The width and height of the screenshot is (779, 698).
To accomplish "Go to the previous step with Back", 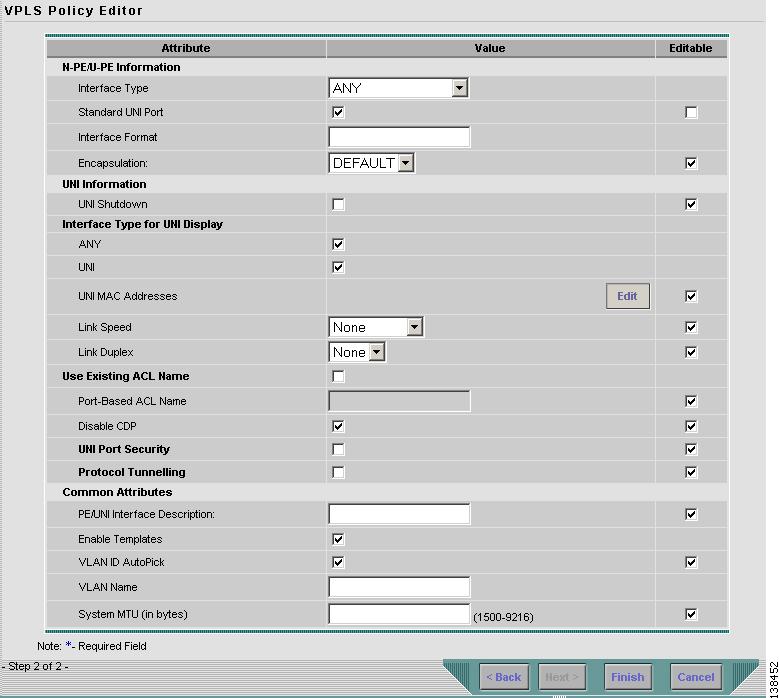I will tap(504, 677).
